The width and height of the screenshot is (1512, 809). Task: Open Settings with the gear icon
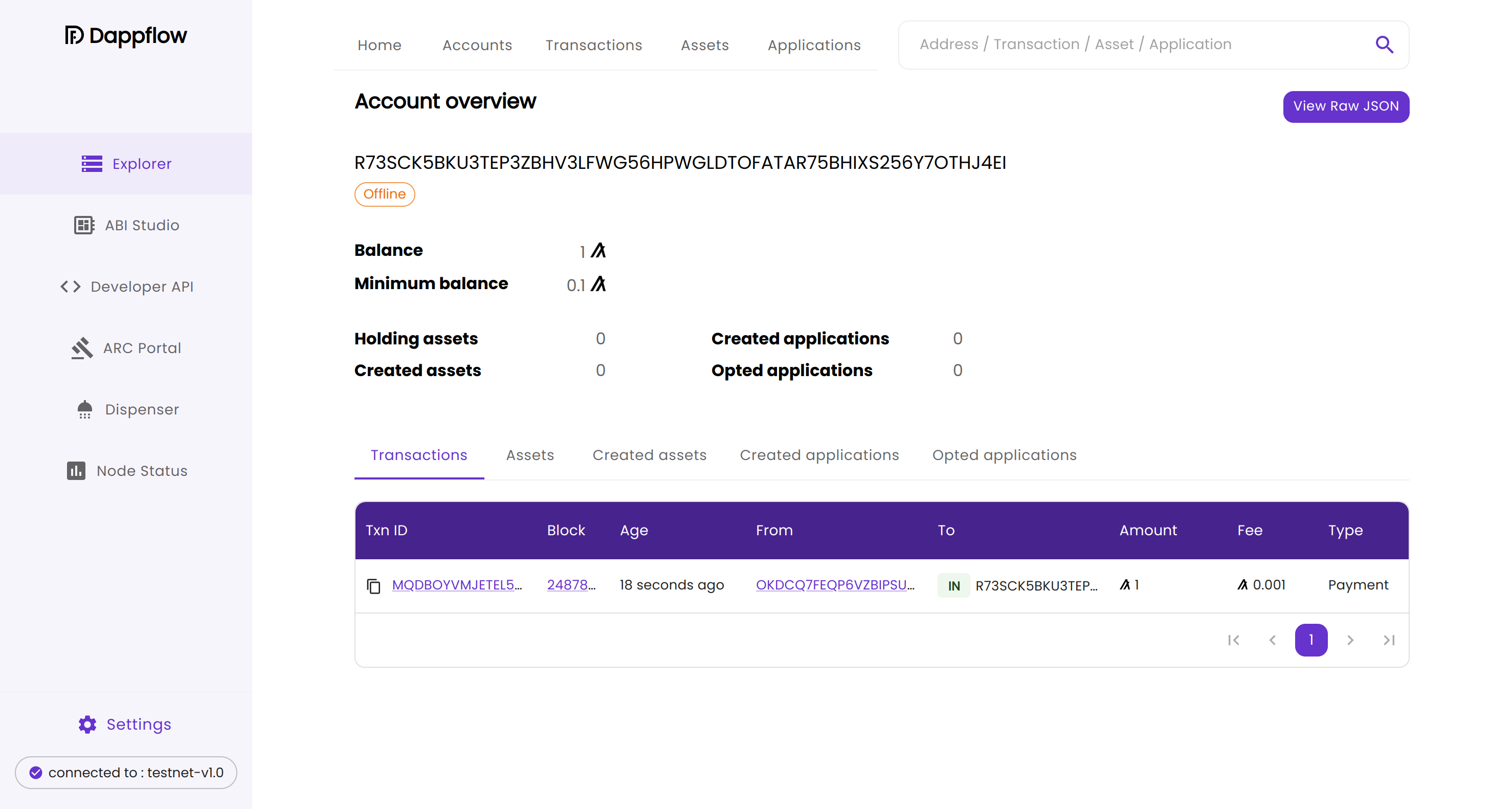(x=87, y=724)
